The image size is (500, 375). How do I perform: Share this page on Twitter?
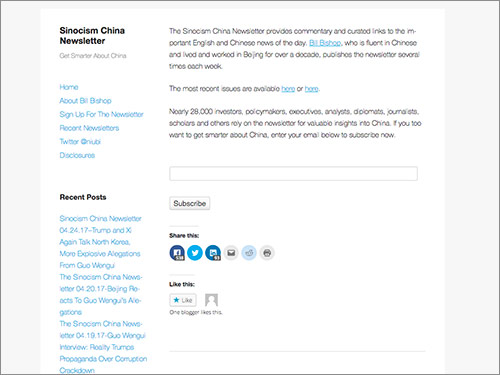195,253
